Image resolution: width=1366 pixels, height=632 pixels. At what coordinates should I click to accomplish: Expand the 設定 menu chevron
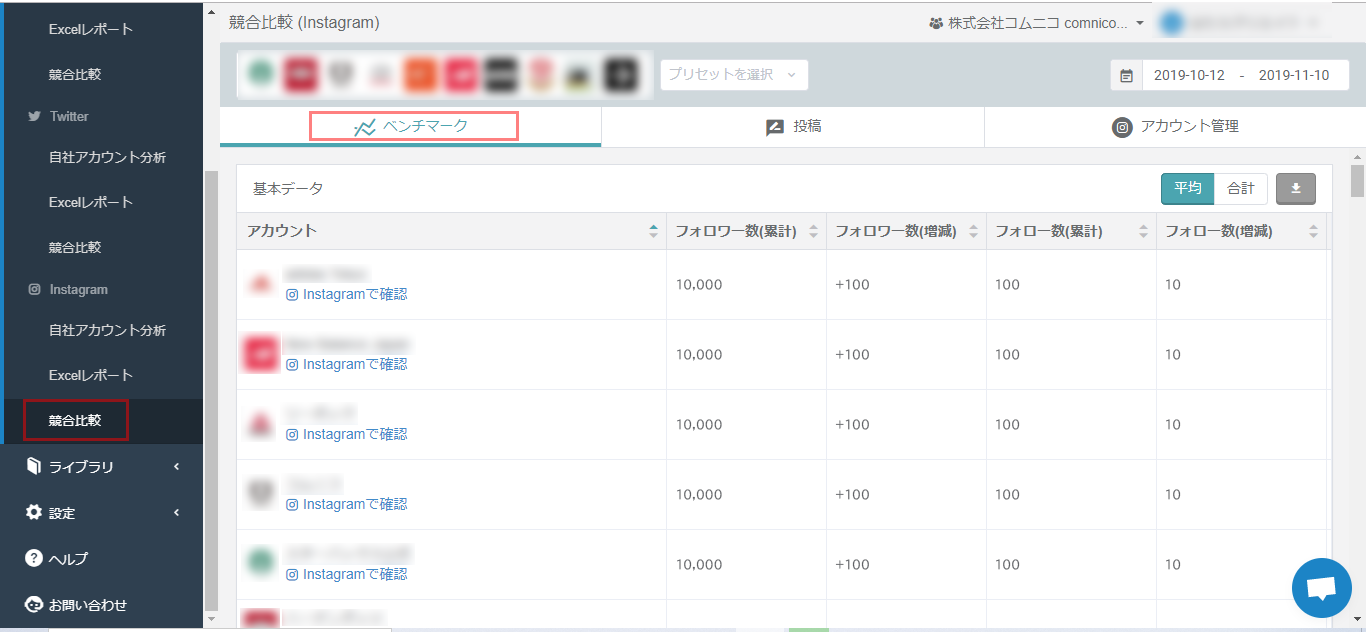[176, 512]
